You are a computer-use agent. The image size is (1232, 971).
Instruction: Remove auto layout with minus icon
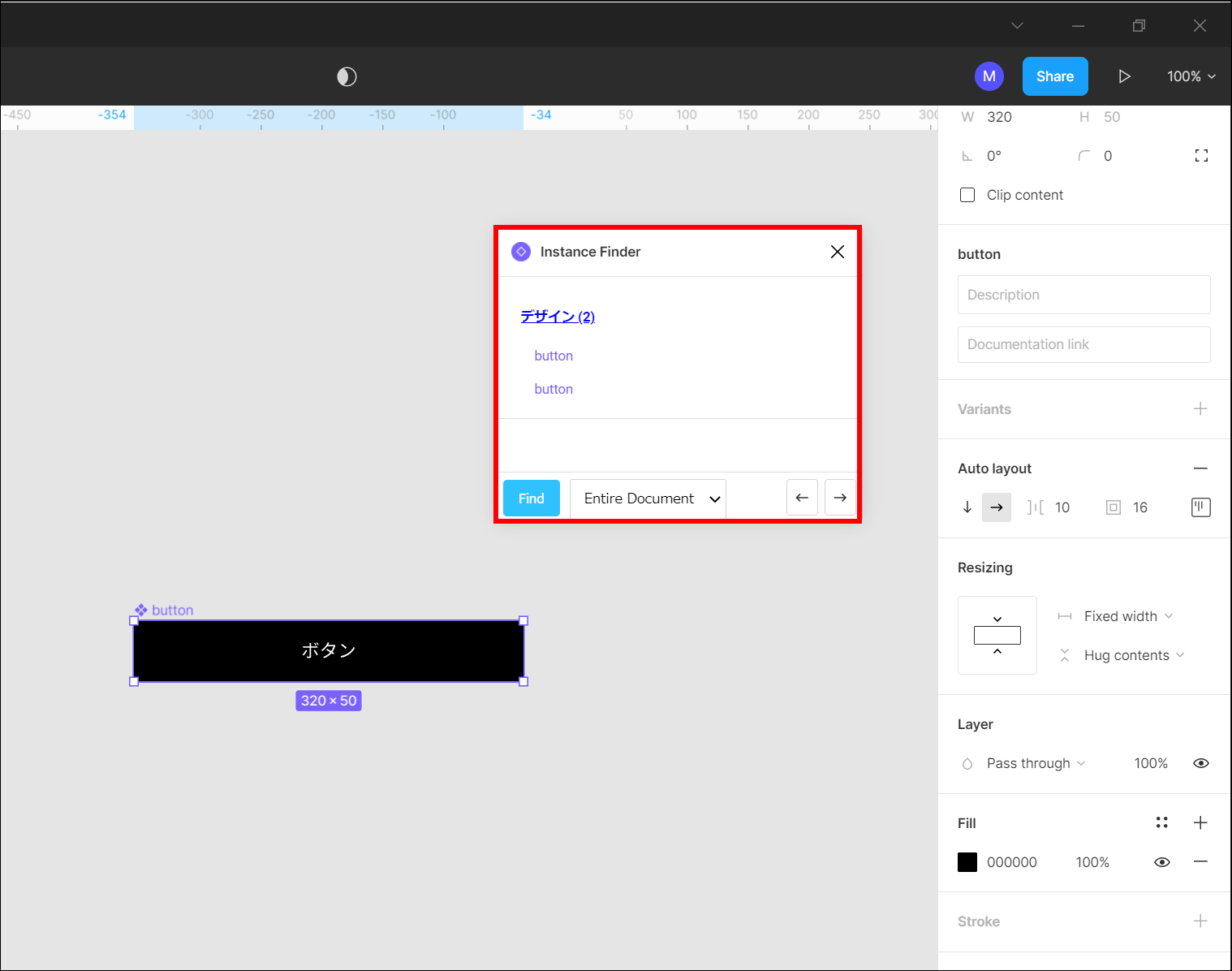coord(1200,468)
